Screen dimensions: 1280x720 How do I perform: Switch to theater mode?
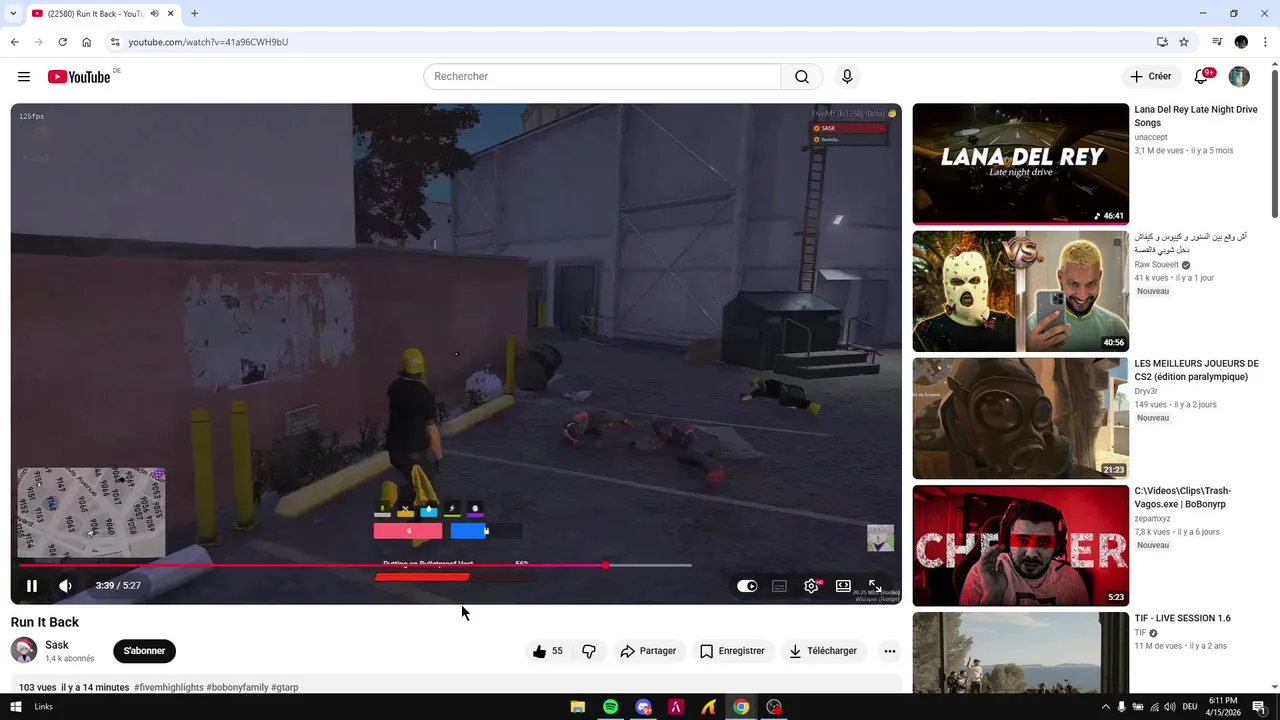(843, 586)
